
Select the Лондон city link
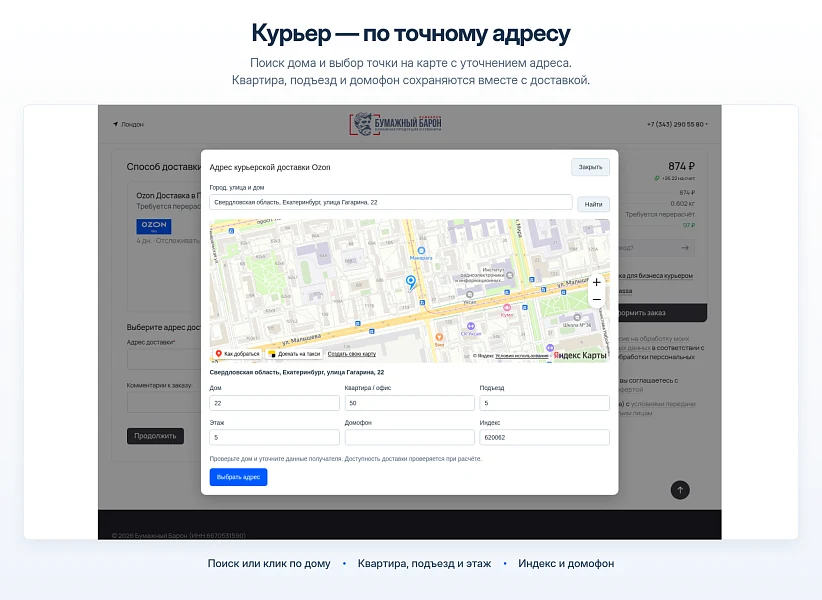coord(132,124)
